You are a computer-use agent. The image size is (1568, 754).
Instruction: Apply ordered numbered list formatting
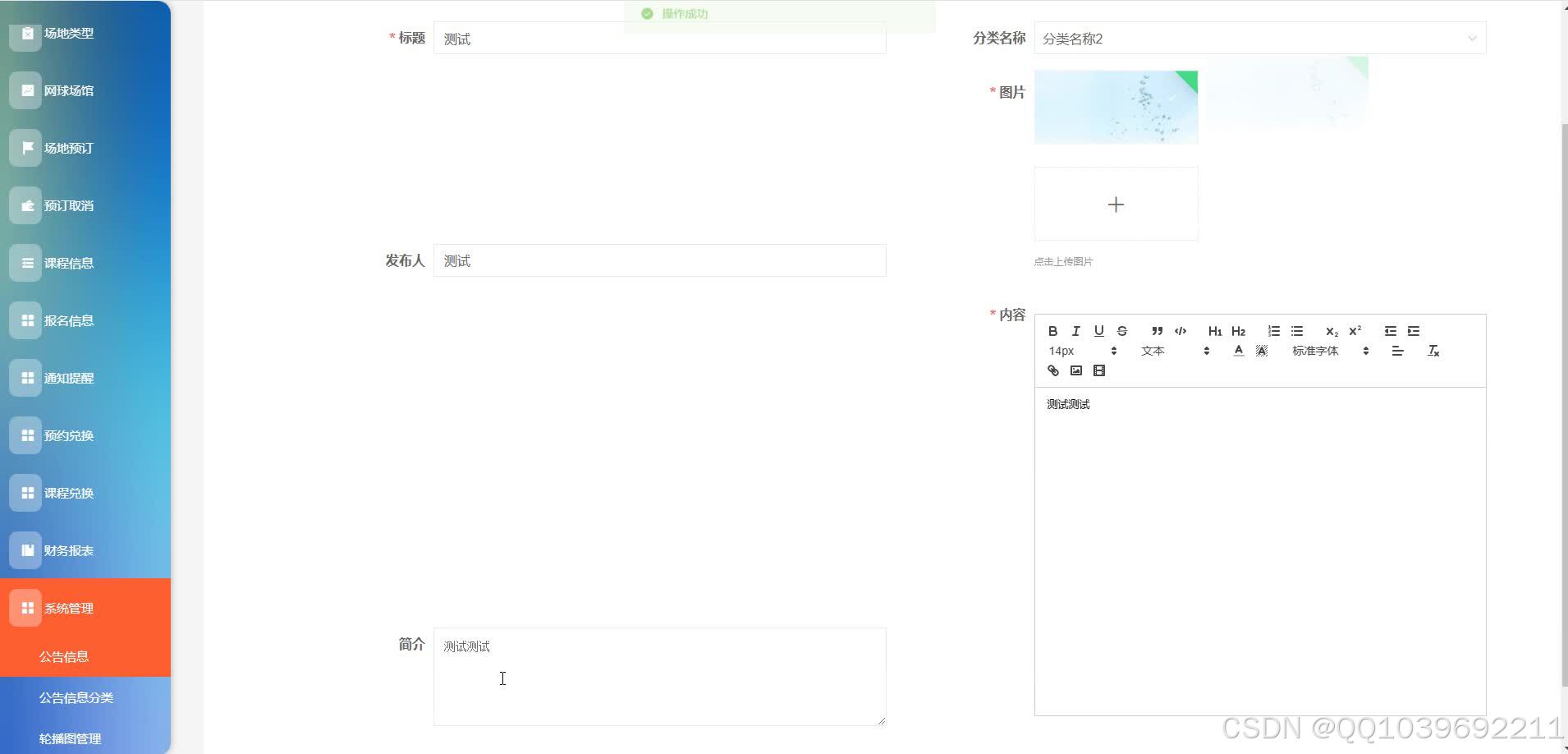[x=1273, y=331]
